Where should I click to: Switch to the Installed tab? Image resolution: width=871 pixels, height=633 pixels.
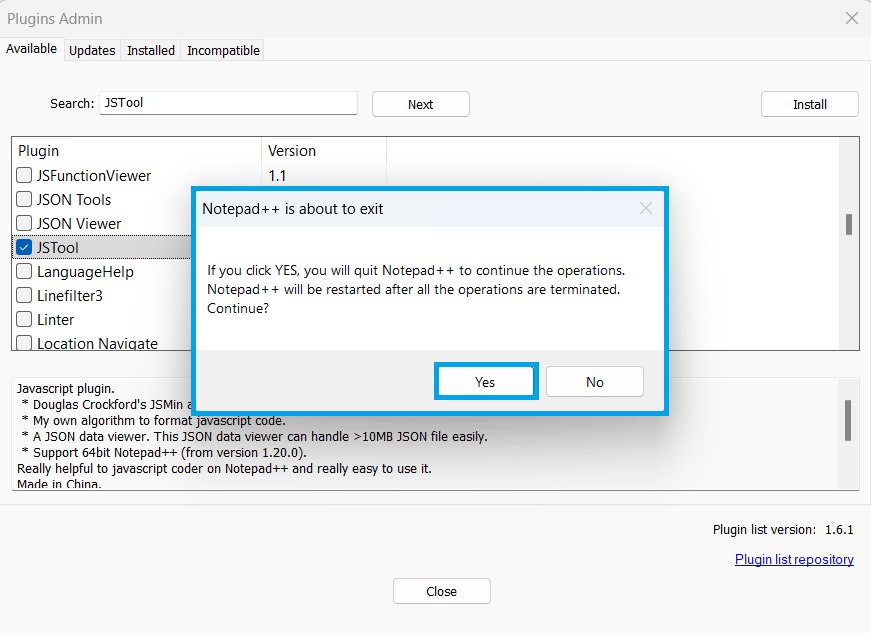coord(150,50)
